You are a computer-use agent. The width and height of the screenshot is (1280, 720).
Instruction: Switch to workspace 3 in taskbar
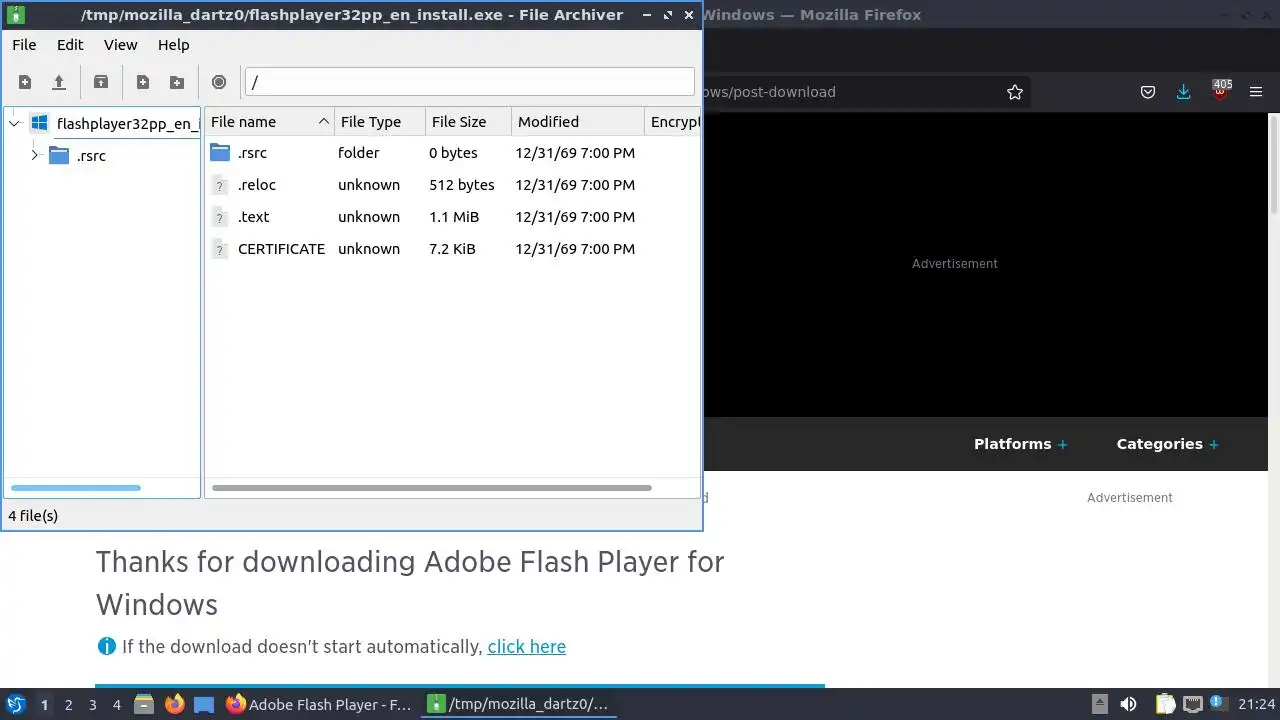pos(92,705)
